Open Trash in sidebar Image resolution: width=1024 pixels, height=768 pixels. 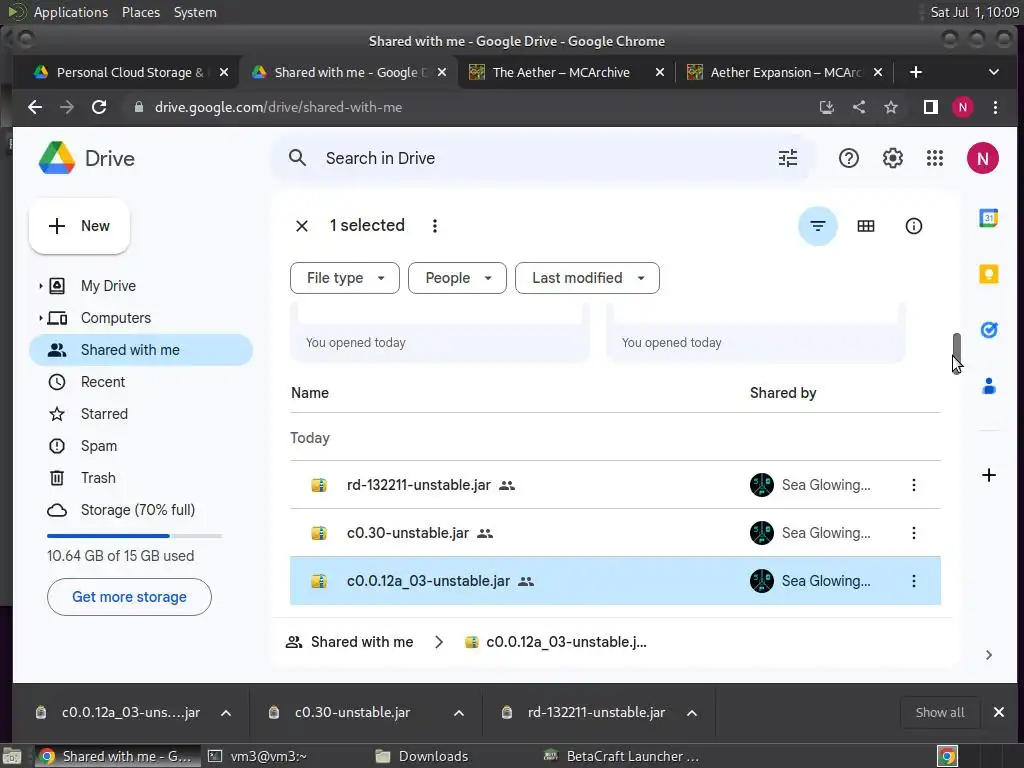(141, 478)
